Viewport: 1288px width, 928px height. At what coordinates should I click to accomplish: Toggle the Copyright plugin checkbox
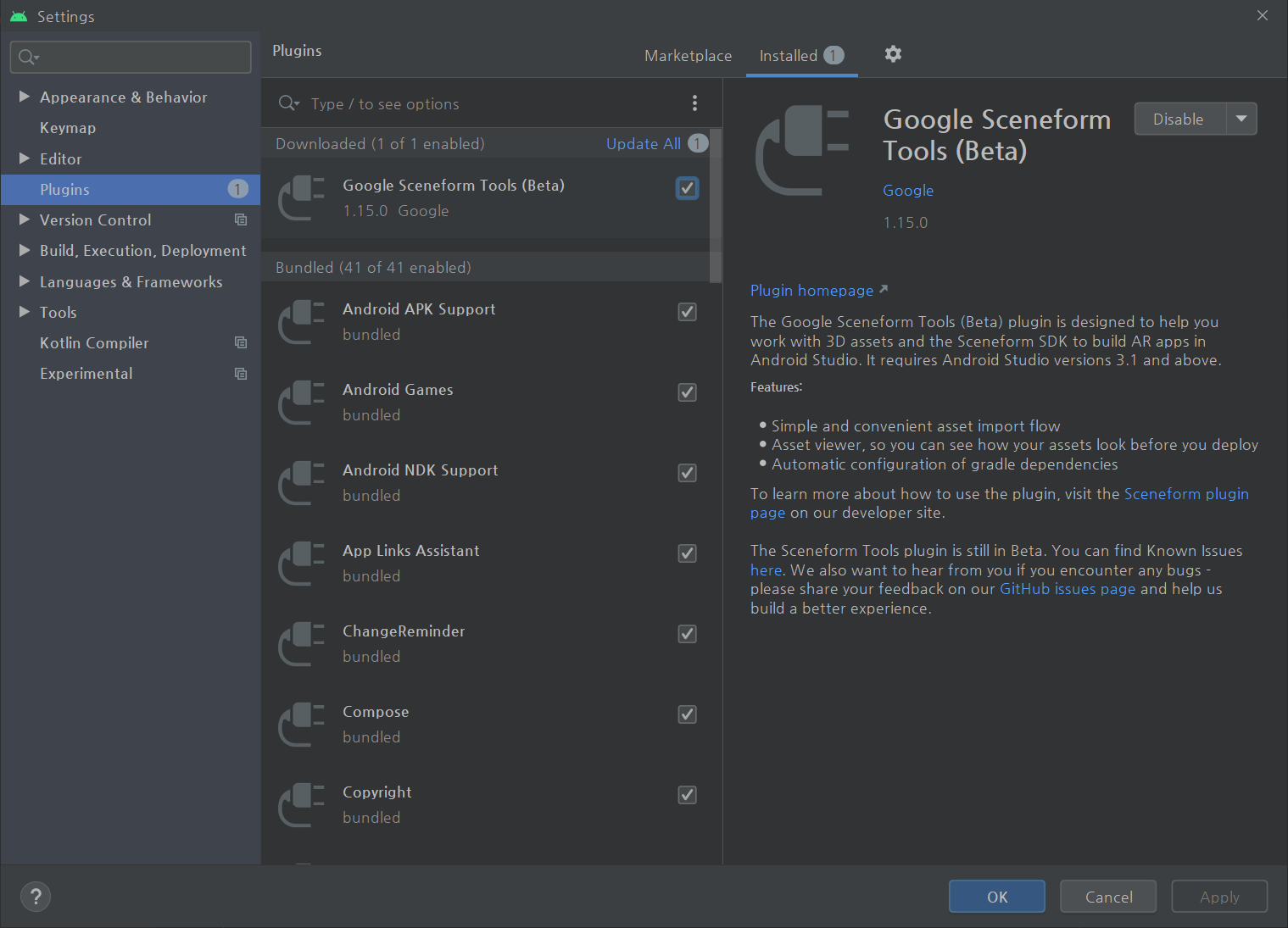[x=688, y=795]
